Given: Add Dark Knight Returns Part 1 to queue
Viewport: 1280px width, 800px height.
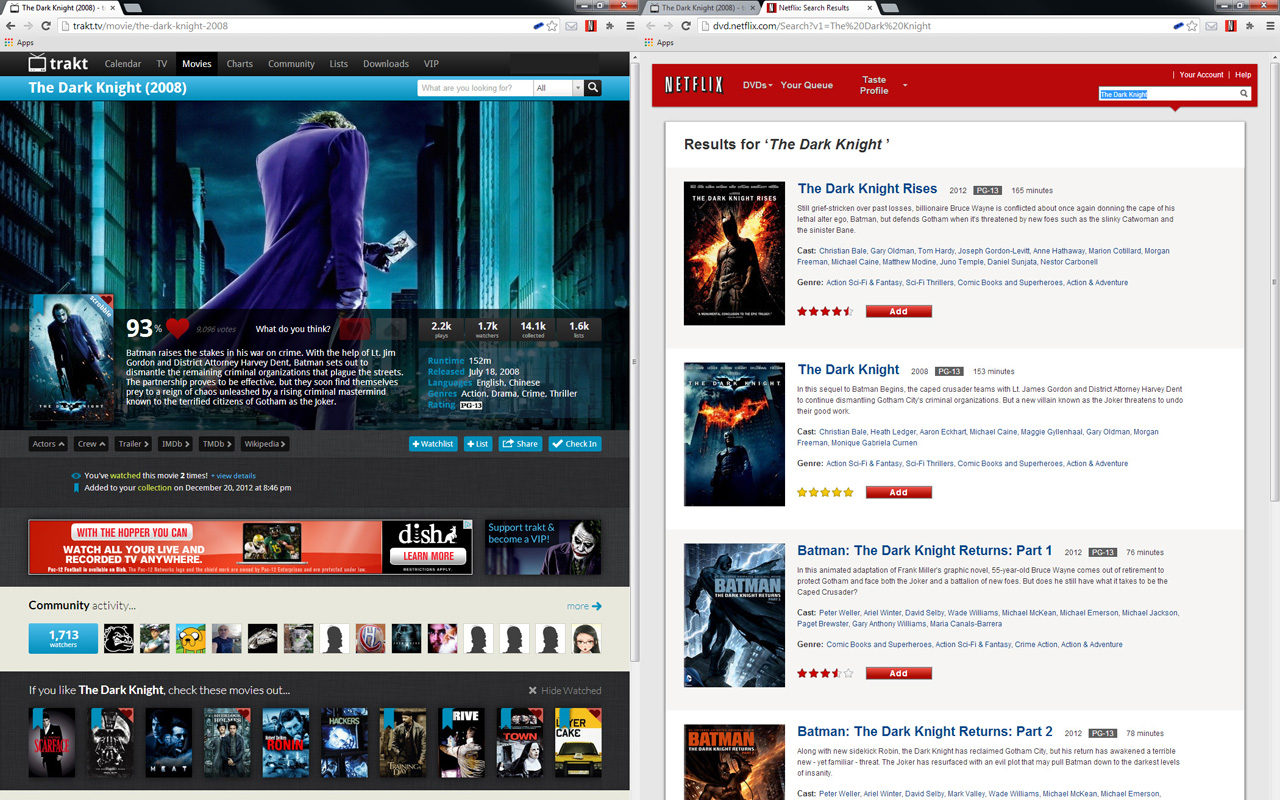Looking at the screenshot, I should (899, 673).
